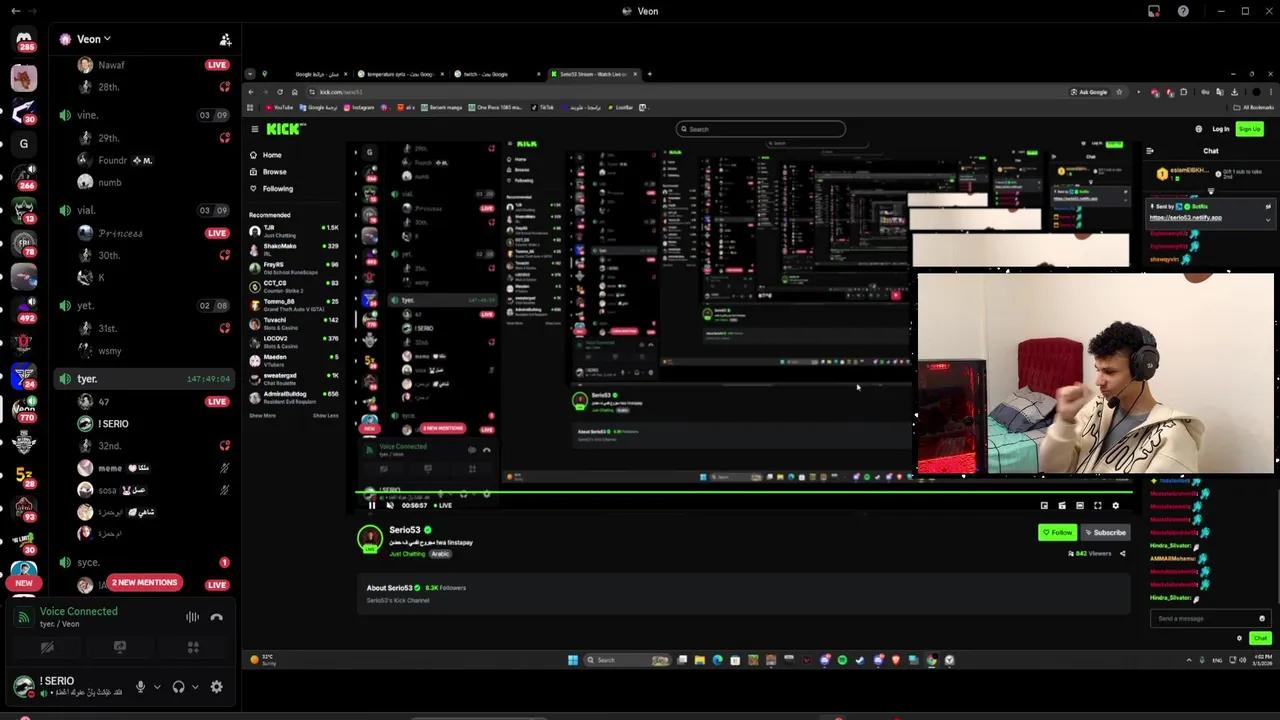Viewport: 1280px width, 720px height.
Task: Open the server with 492 unread badge
Action: pos(24,308)
